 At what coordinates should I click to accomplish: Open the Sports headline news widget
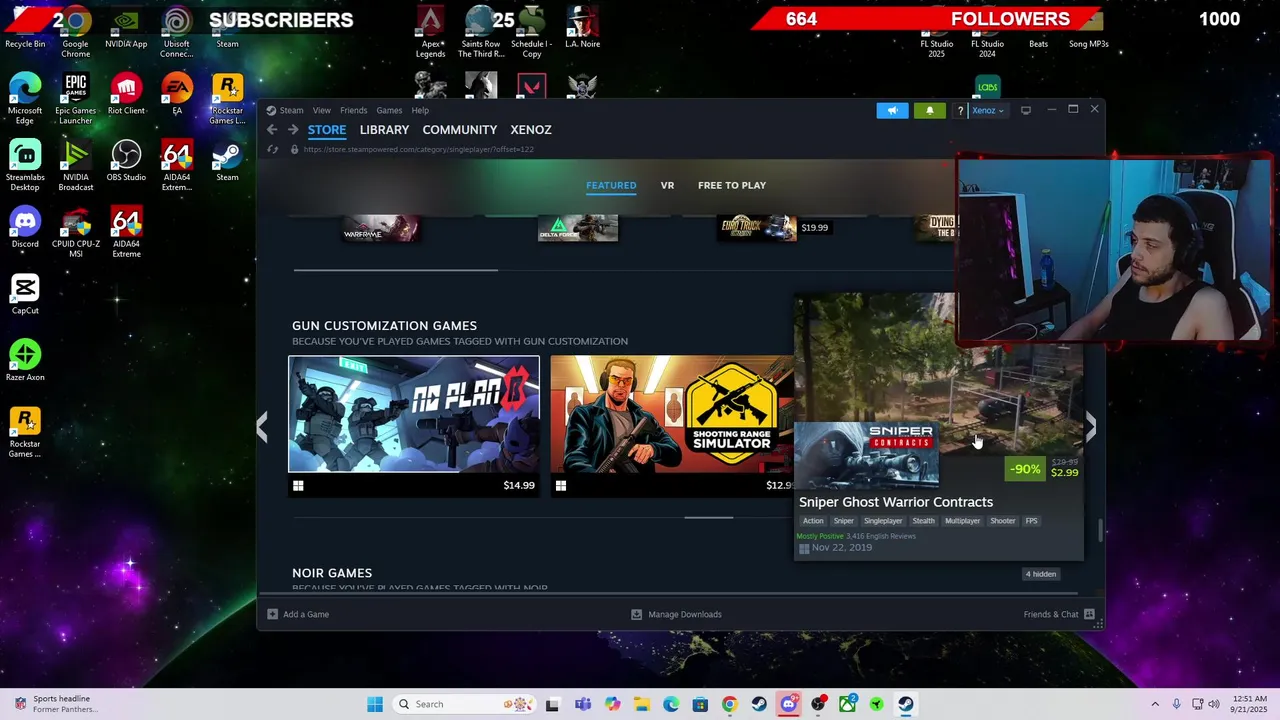[x=56, y=704]
